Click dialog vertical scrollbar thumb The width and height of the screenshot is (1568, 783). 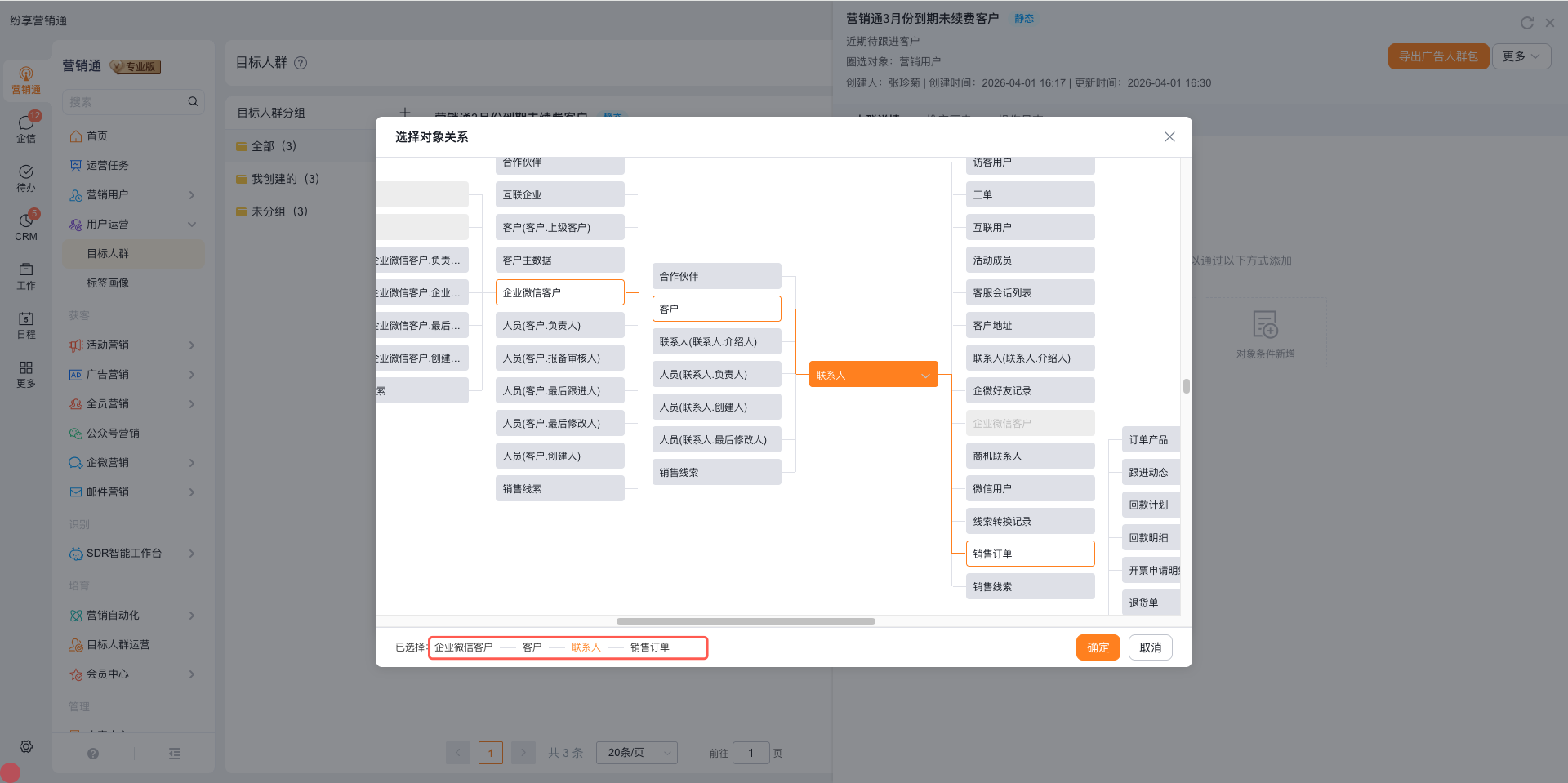click(x=1186, y=386)
